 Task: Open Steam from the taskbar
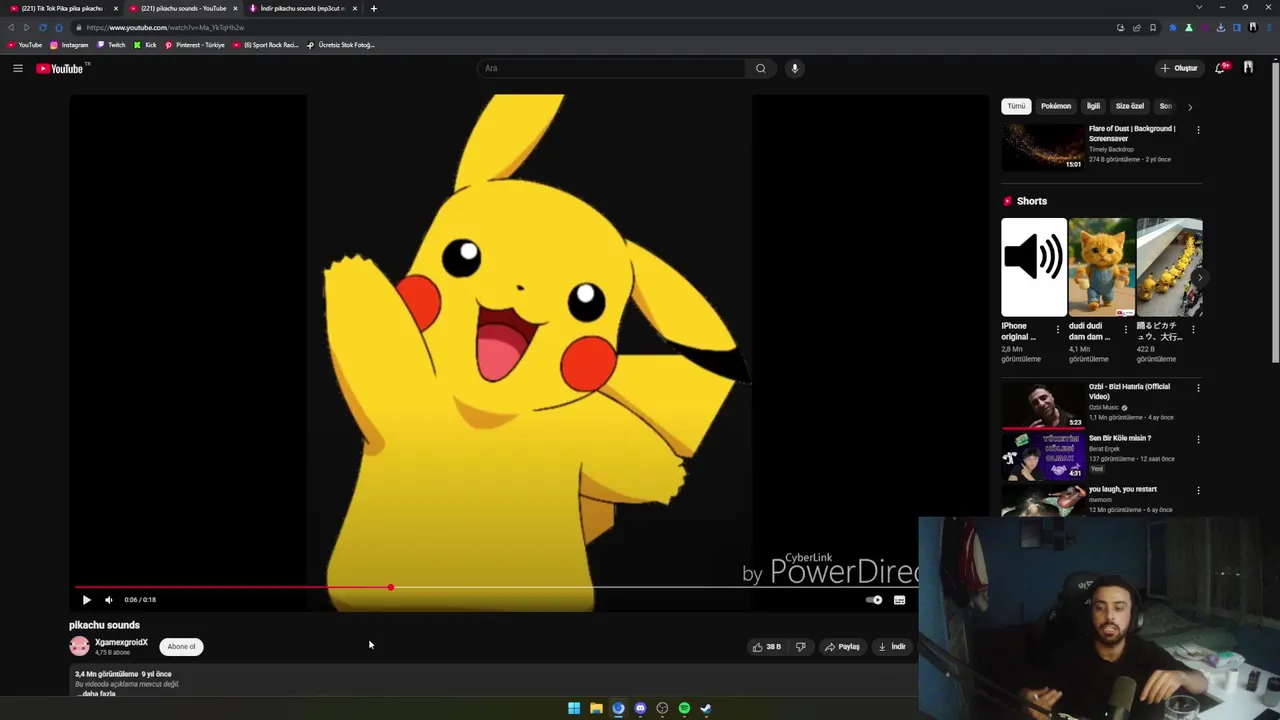tap(706, 708)
